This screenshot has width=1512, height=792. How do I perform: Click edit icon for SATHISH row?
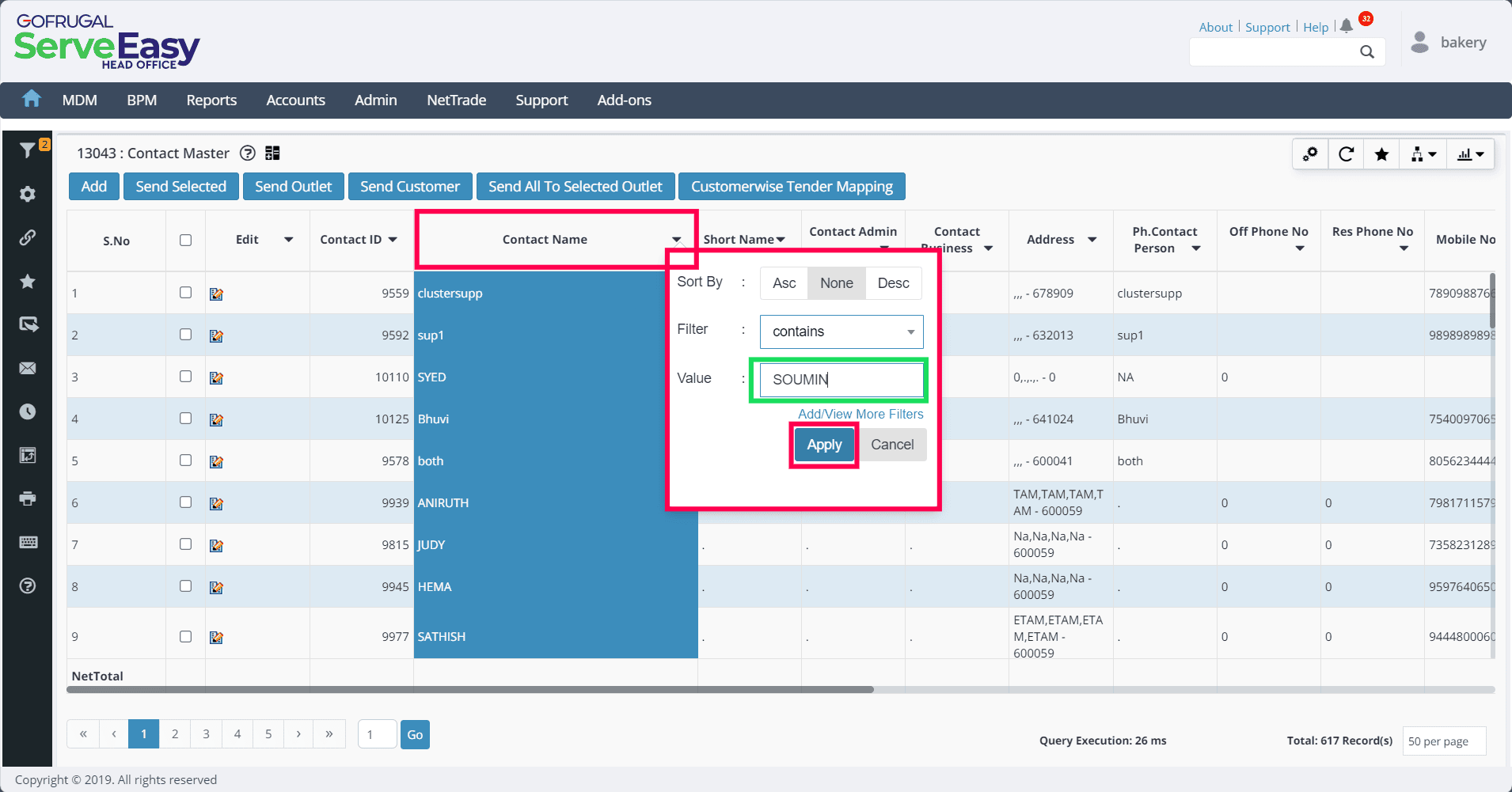[x=216, y=638]
